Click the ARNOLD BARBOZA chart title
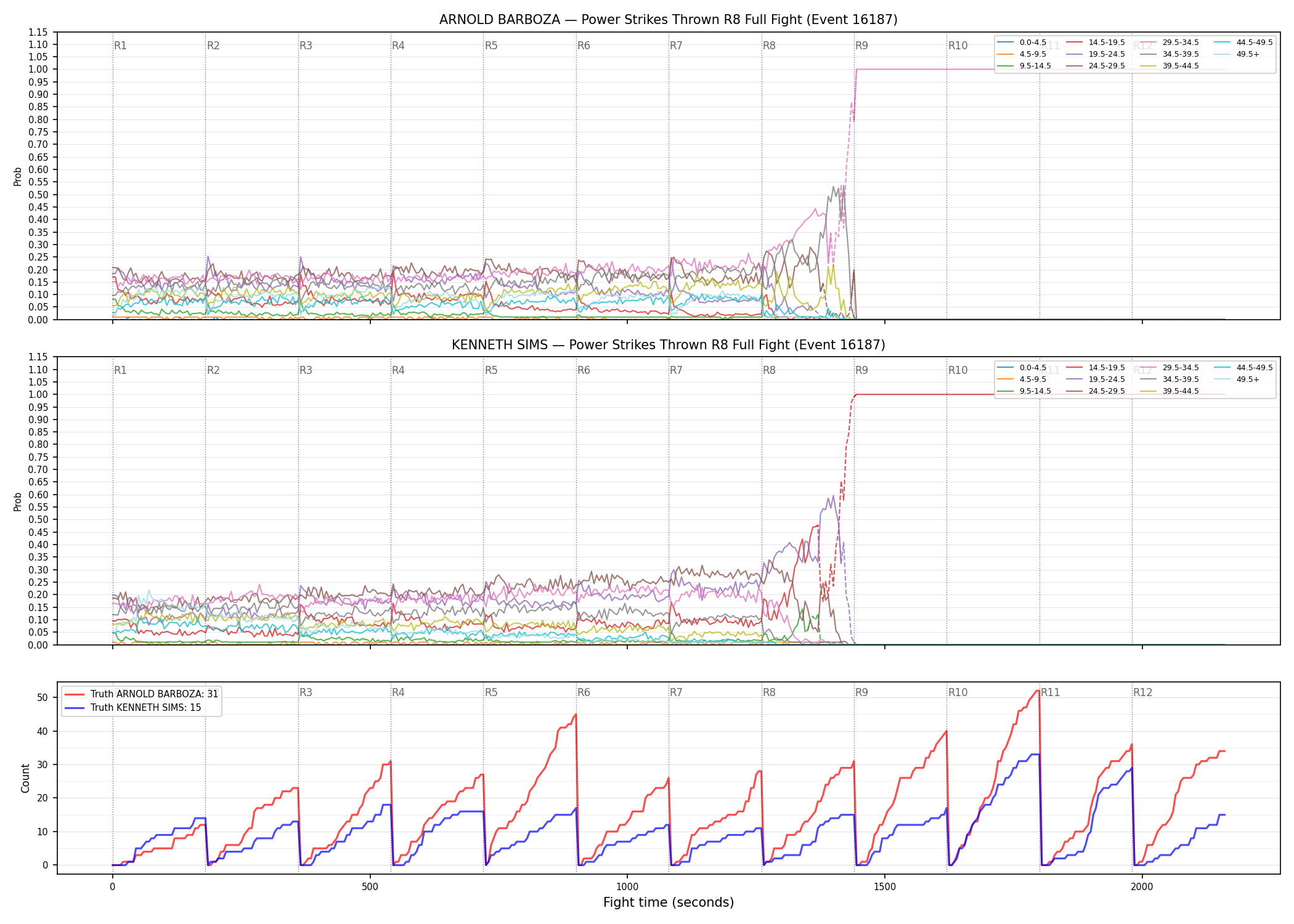 pyautogui.click(x=669, y=20)
